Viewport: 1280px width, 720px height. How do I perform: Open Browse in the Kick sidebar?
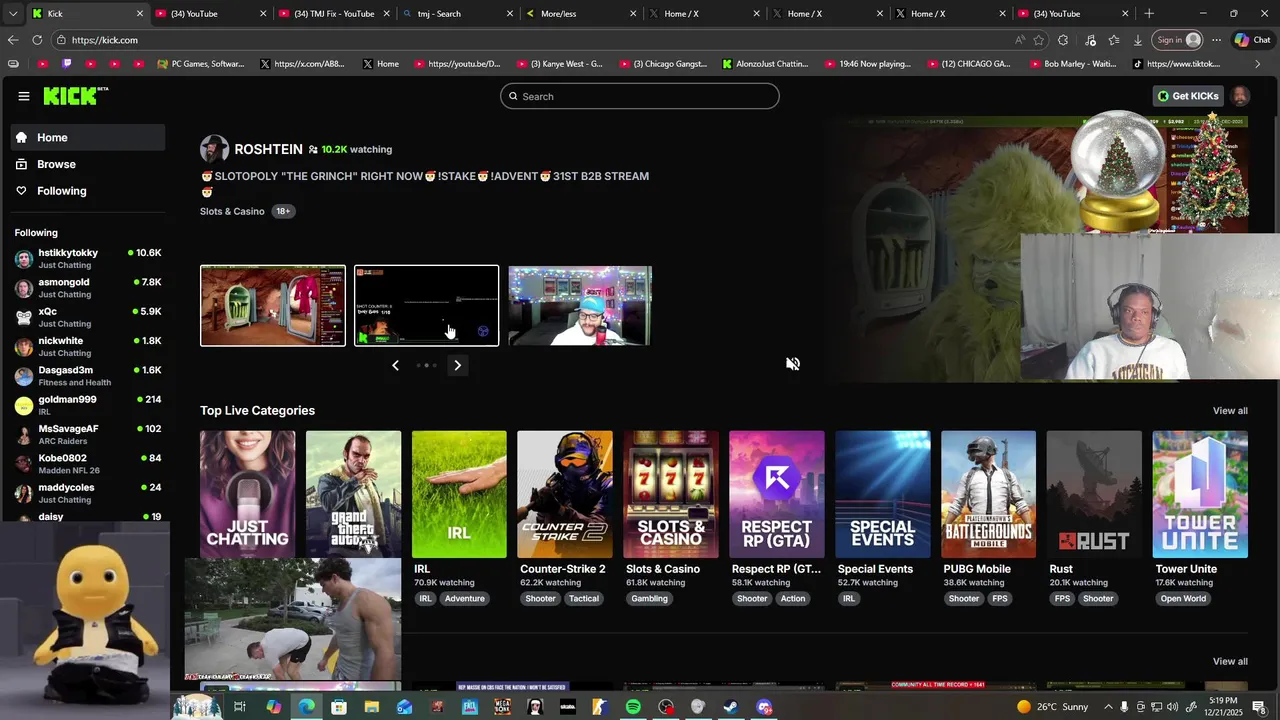[88, 164]
